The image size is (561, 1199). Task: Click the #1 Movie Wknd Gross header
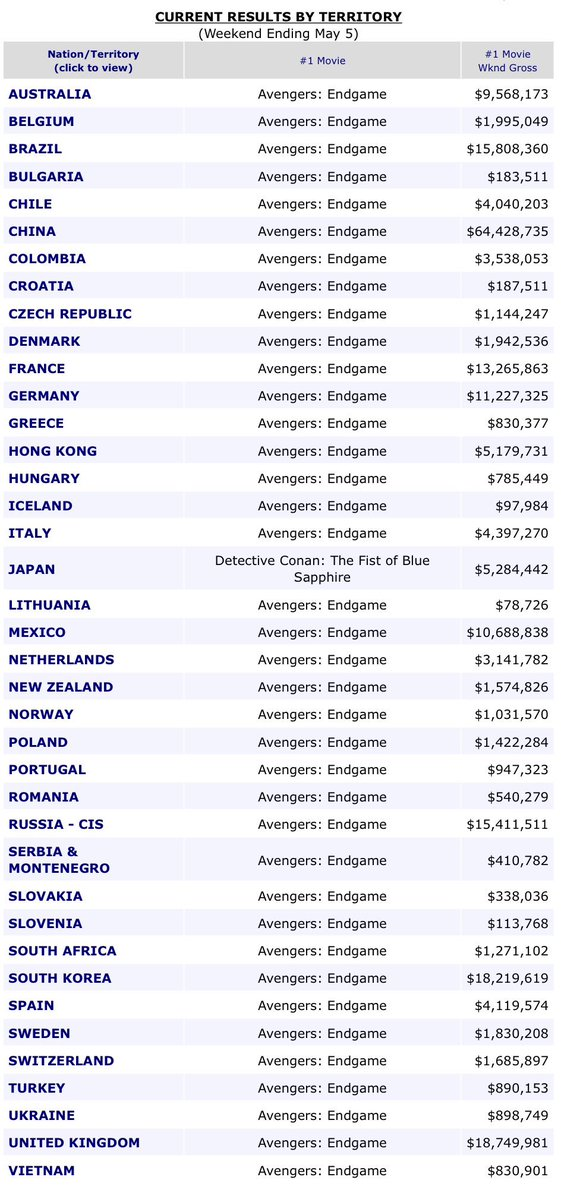[507, 61]
